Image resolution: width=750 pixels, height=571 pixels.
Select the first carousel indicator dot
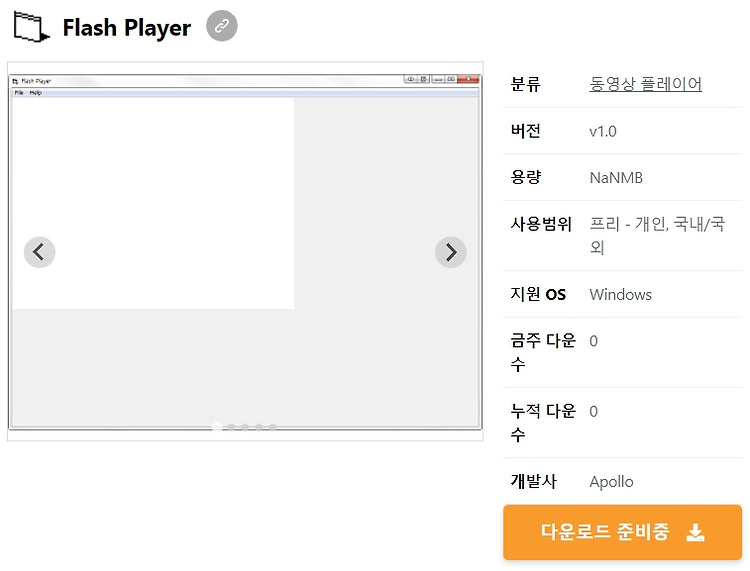[x=217, y=427]
